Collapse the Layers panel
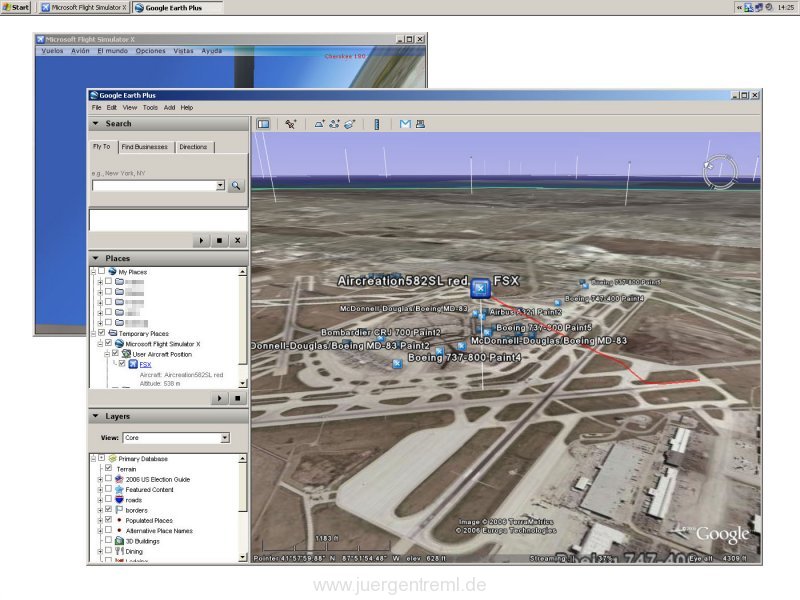Image resolution: width=800 pixels, height=600 pixels. (95, 416)
